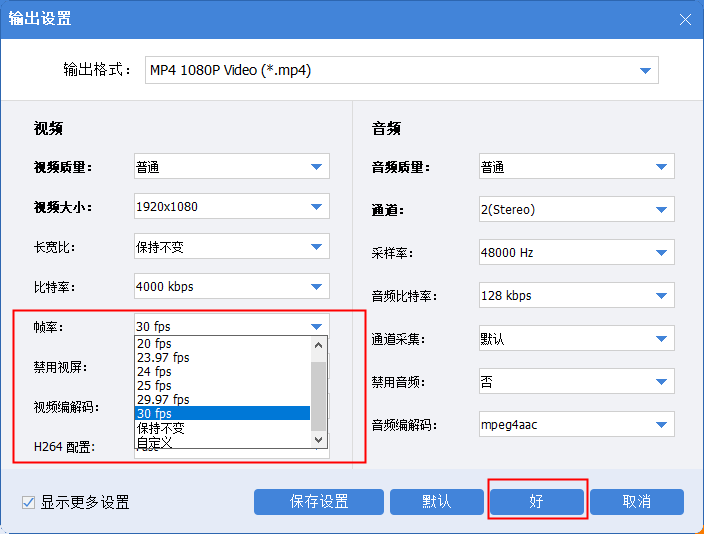Confirm with the 好 button
This screenshot has height=534, width=704.
click(536, 502)
